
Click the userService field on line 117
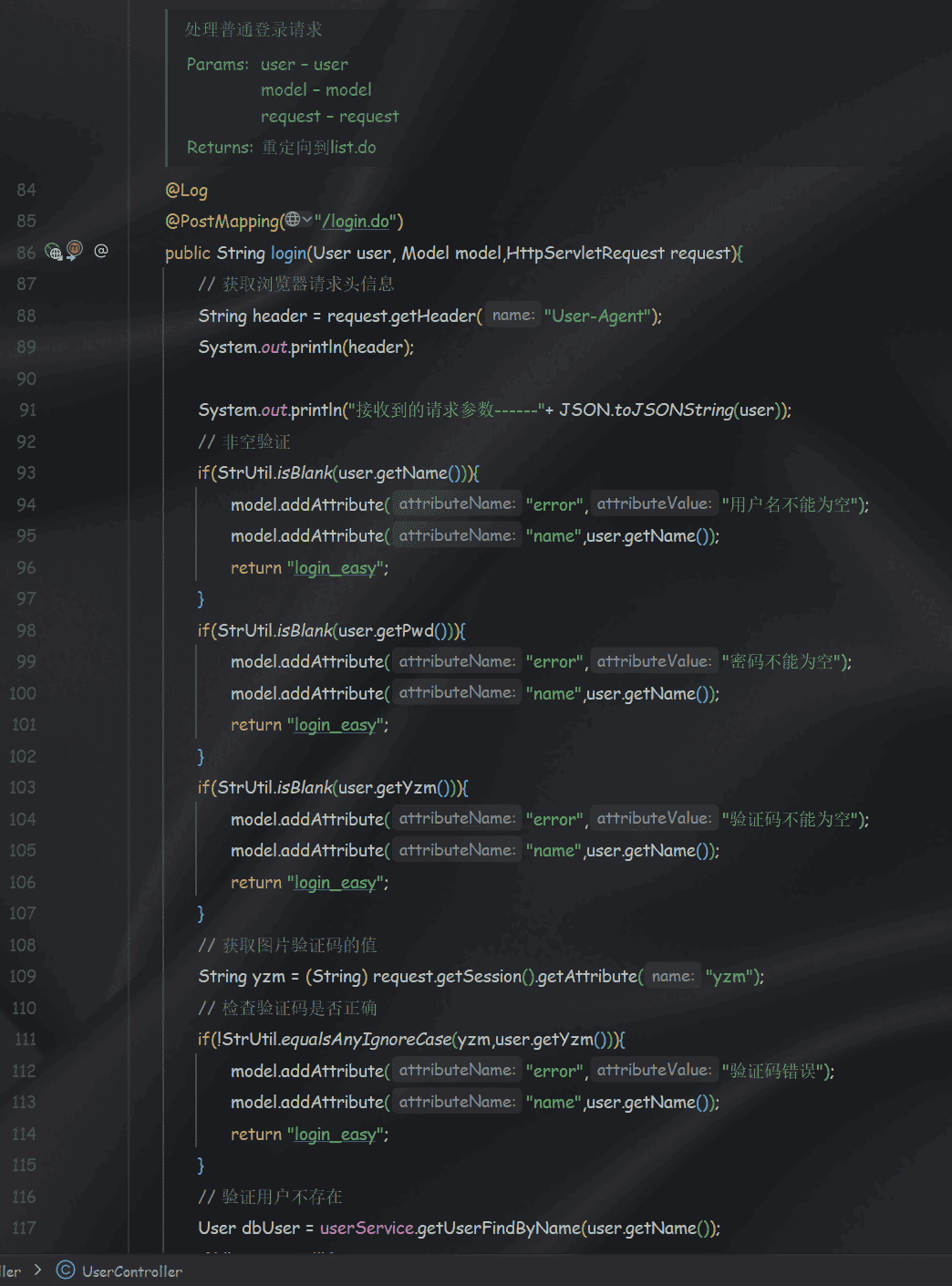click(367, 1229)
